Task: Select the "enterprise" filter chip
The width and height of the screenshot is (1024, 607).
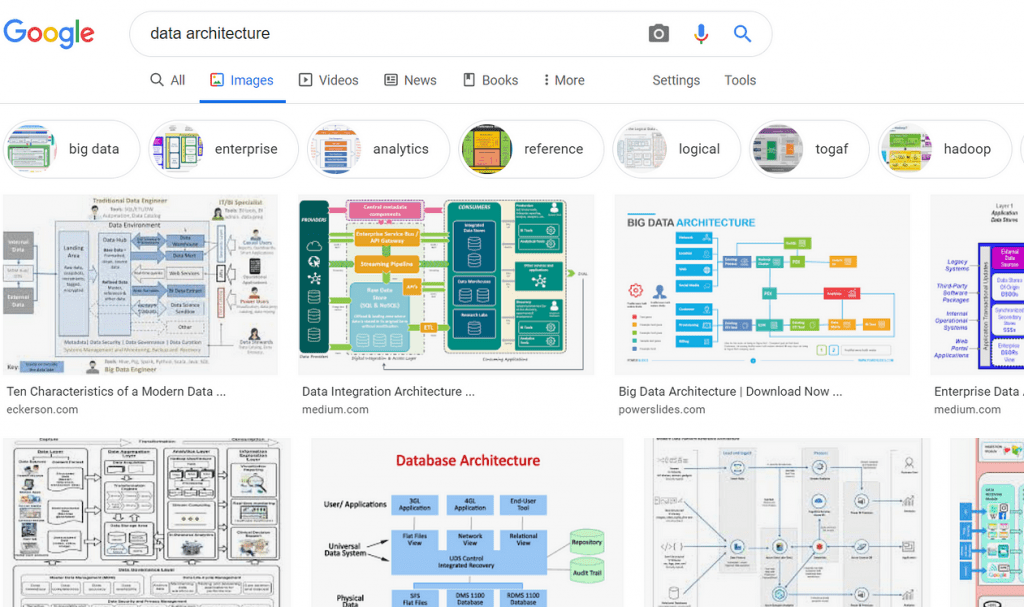Action: click(223, 149)
